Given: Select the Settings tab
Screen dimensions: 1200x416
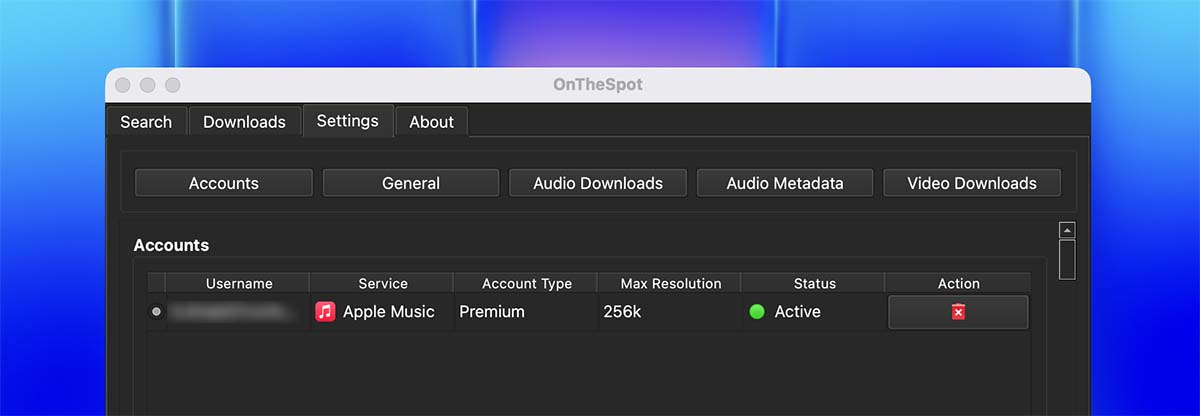Looking at the screenshot, I should (347, 121).
